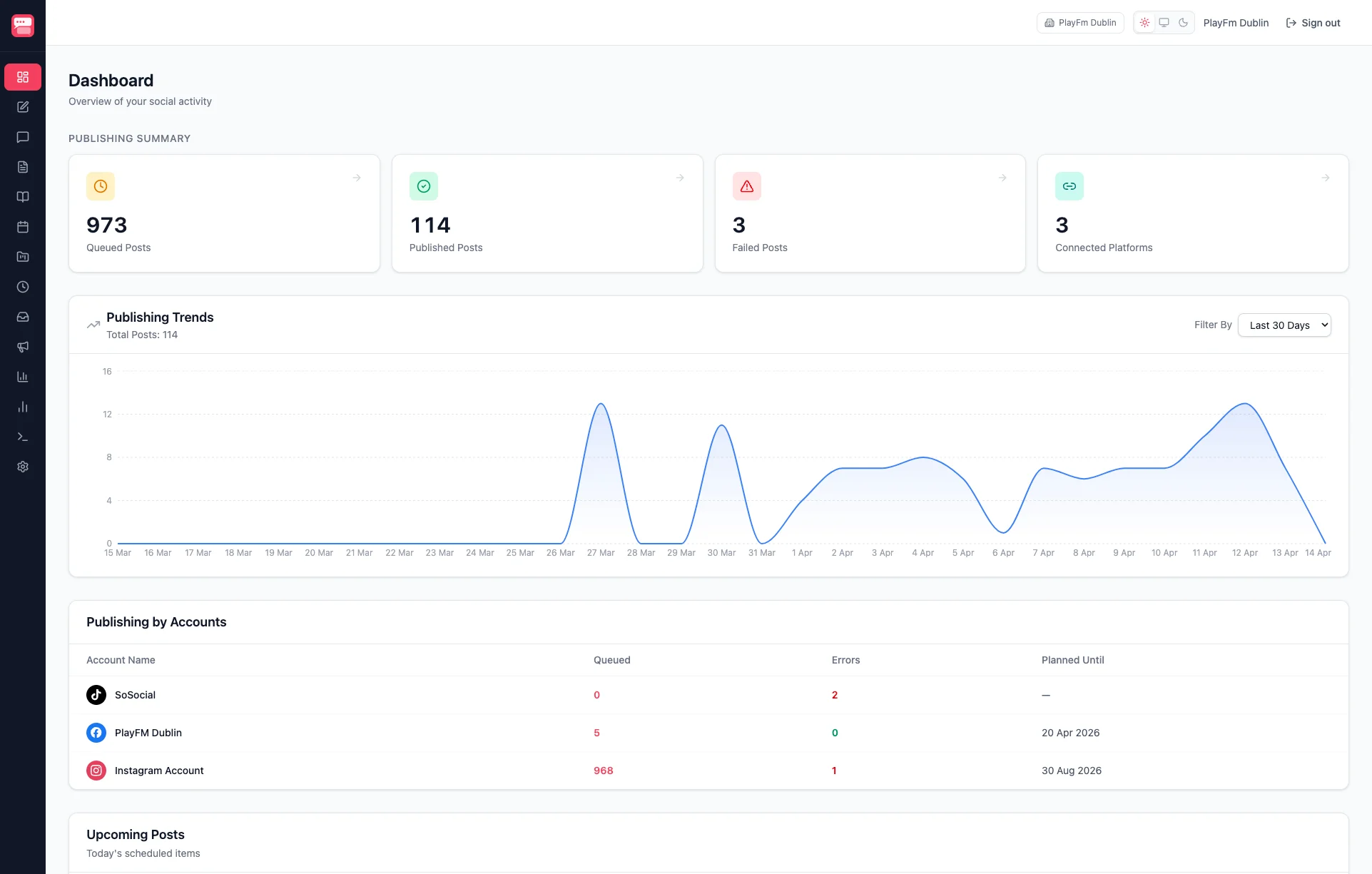Enable light theme with the sun icon
This screenshot has width=1372, height=874.
click(x=1144, y=22)
